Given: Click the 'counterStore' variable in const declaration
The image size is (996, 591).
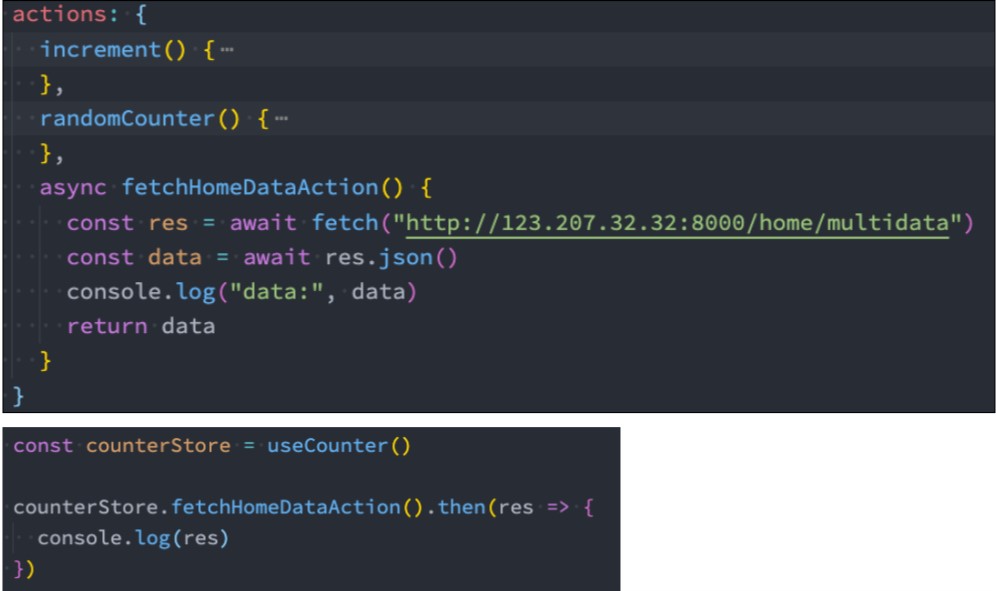Looking at the screenshot, I should tap(158, 445).
